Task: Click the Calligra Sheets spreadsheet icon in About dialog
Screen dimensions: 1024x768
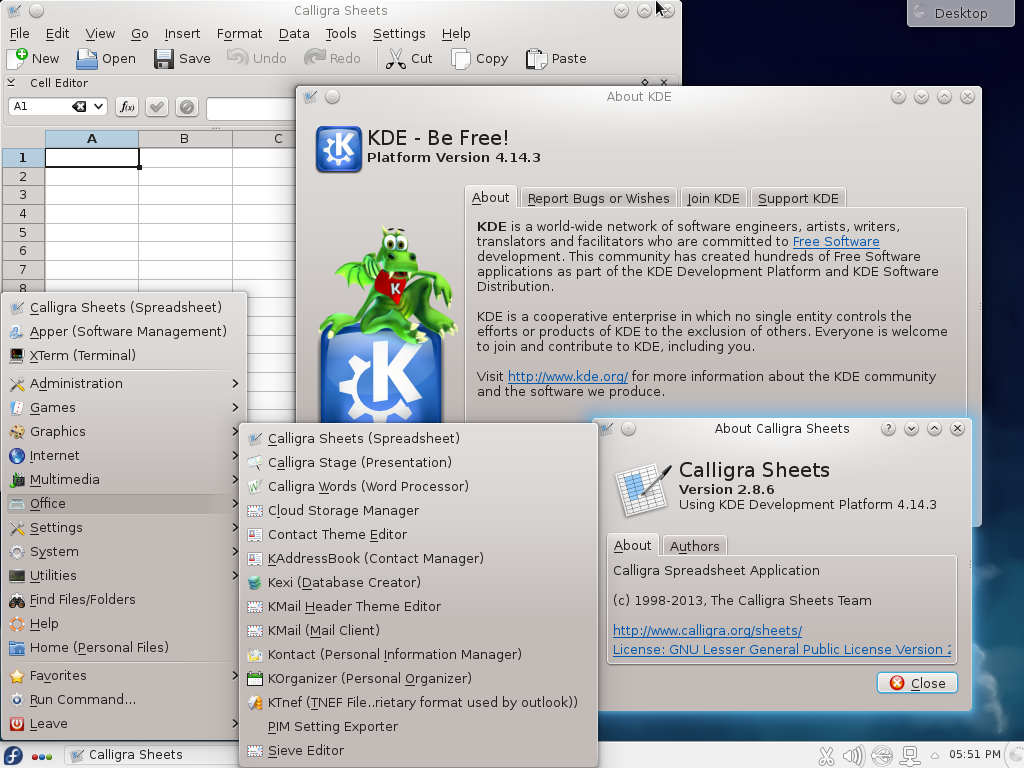Action: [x=643, y=488]
